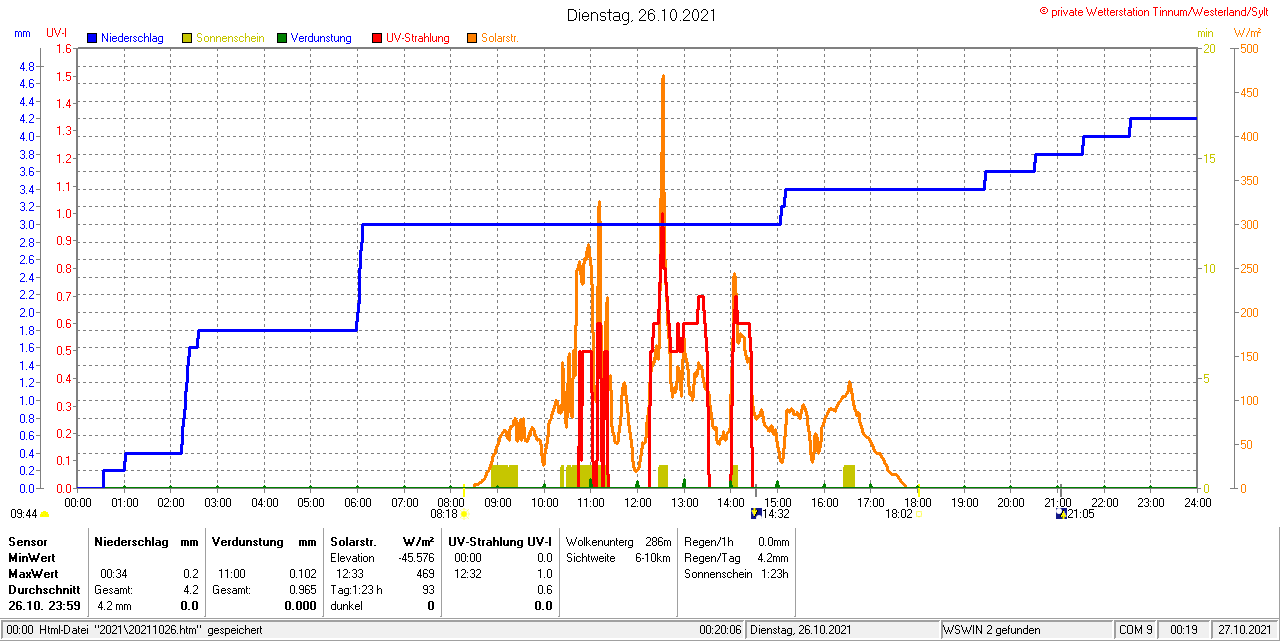
Task: Click the COM 9 status entry
Action: pyautogui.click(x=1135, y=630)
